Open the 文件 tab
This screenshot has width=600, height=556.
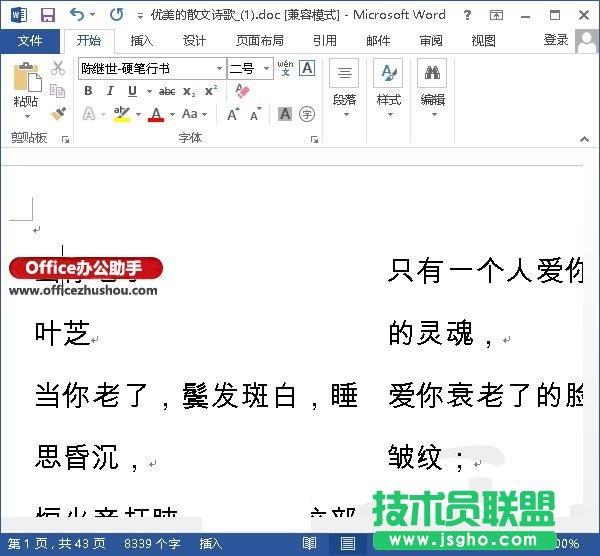coord(30,41)
